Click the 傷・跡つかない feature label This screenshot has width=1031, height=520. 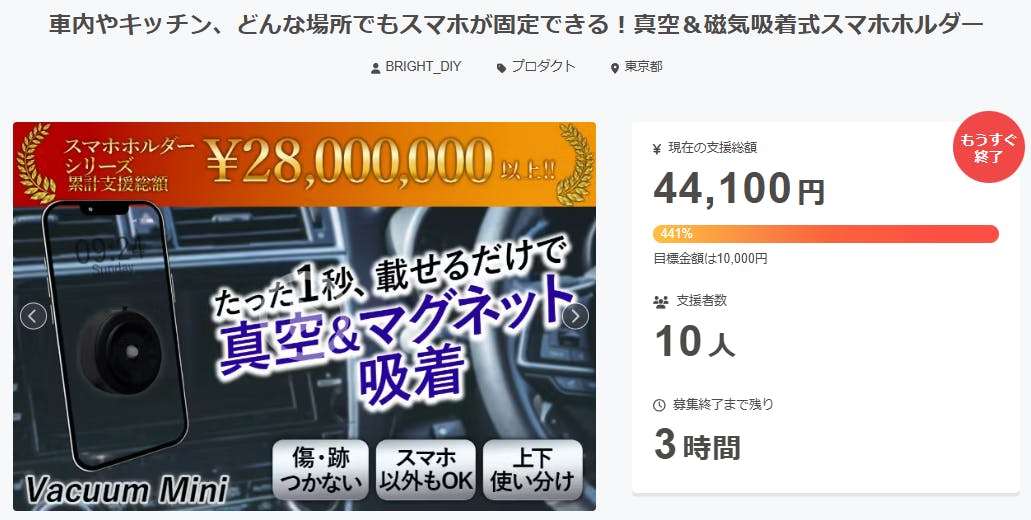(320, 470)
